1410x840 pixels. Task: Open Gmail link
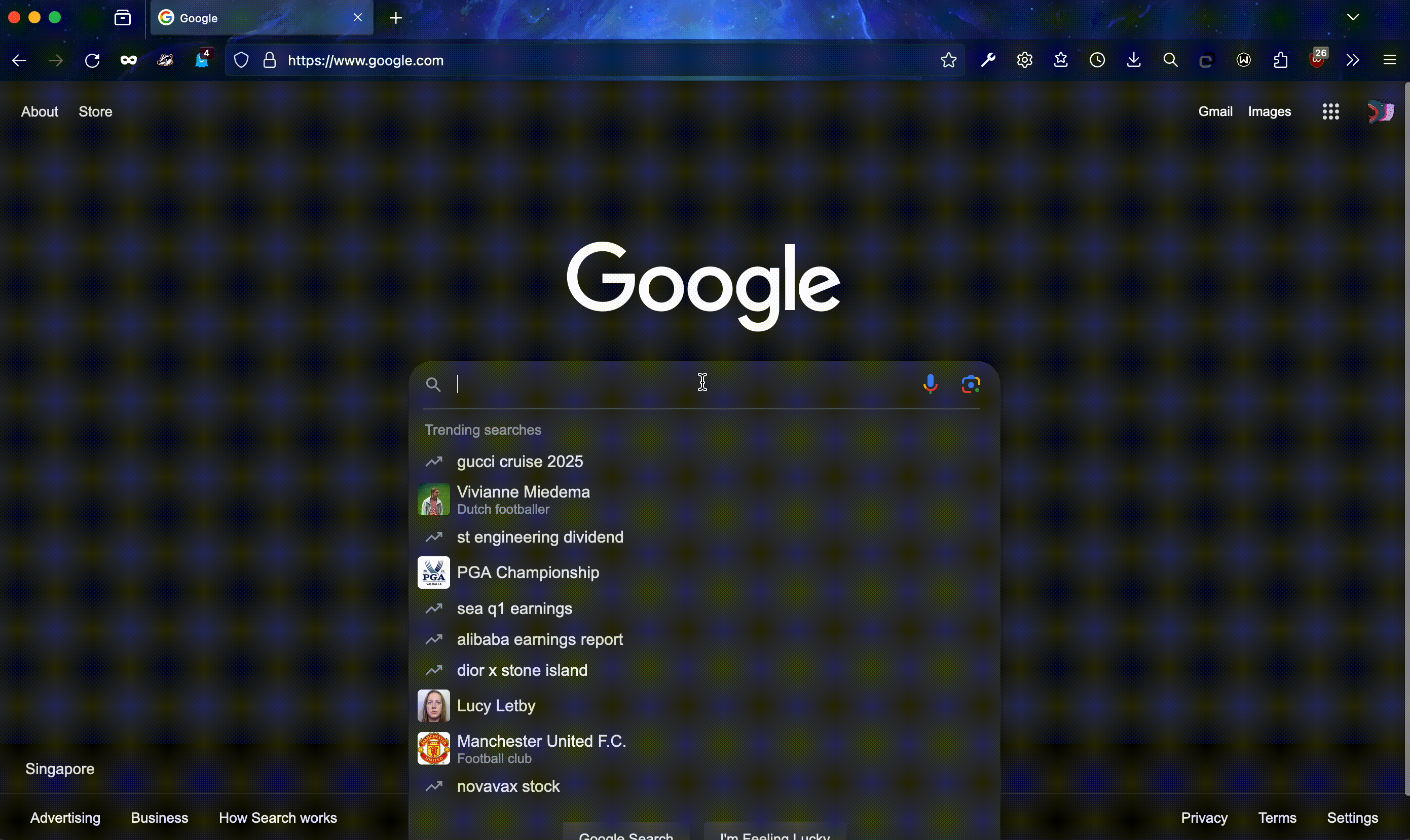[x=1216, y=111]
